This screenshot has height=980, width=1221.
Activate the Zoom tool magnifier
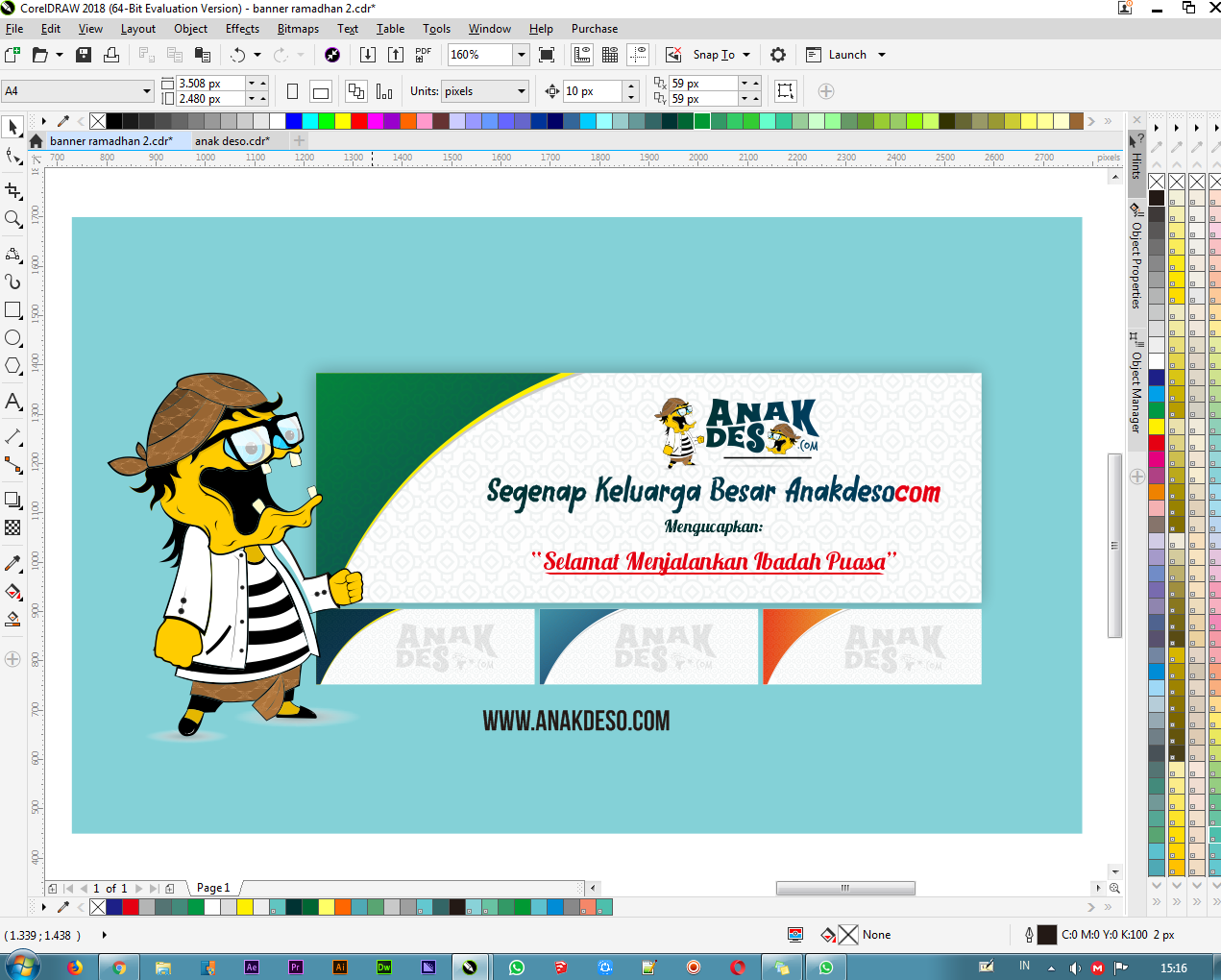tap(12, 219)
